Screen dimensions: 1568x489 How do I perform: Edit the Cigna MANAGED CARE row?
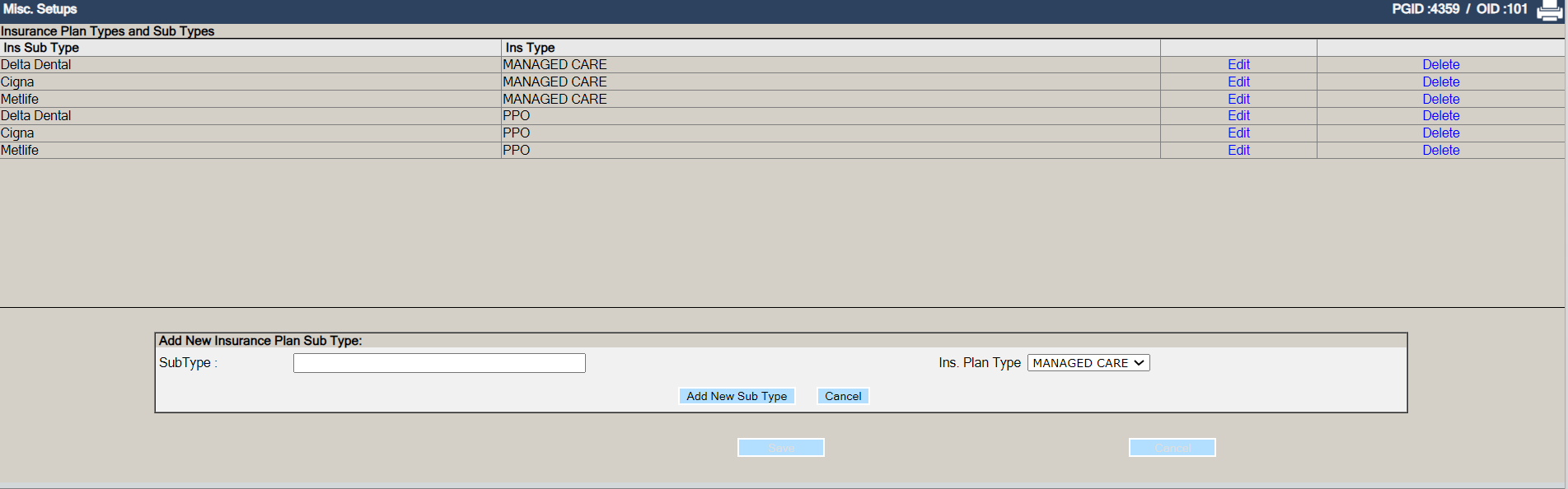[x=1238, y=81]
